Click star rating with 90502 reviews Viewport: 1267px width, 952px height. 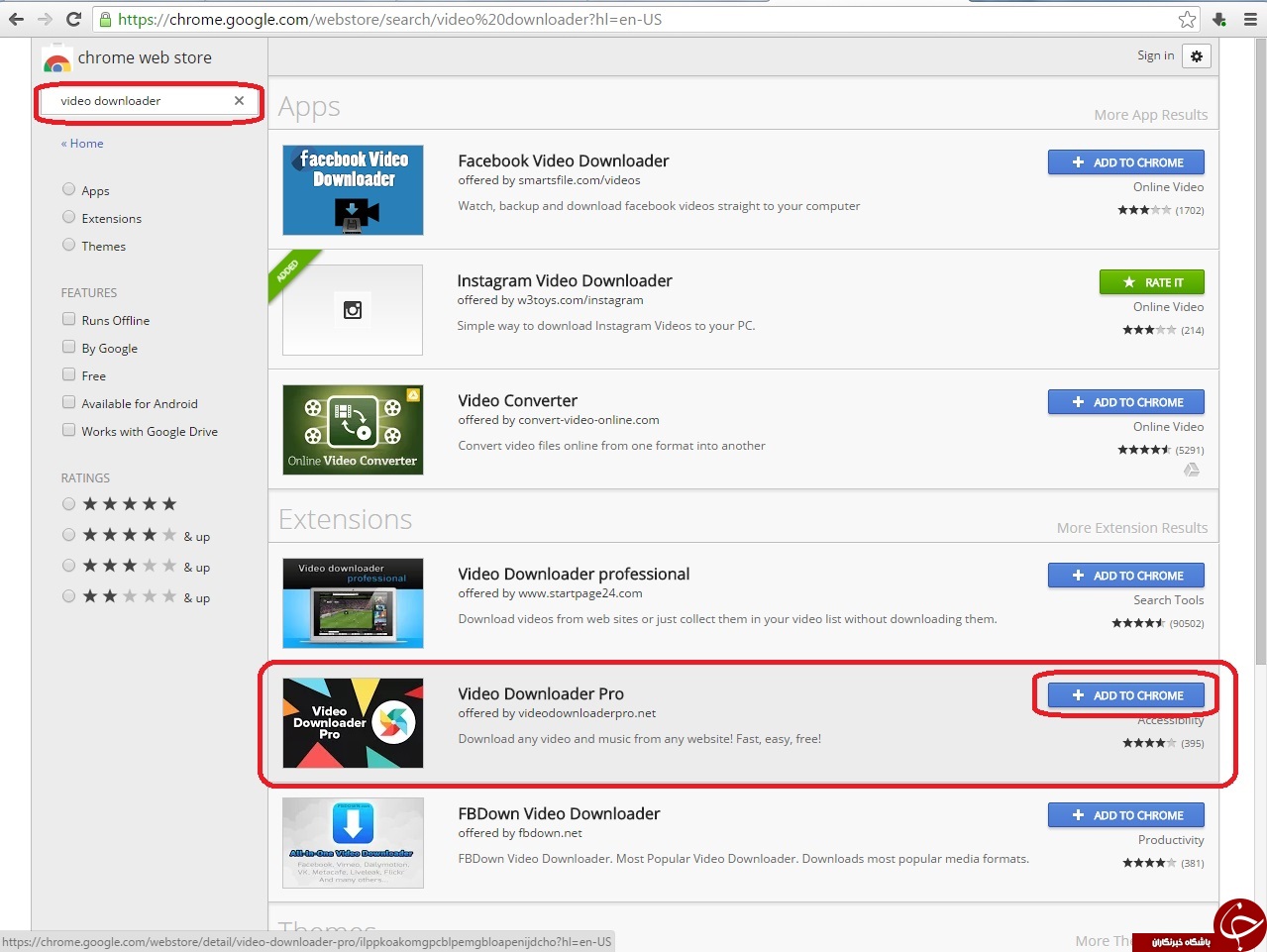coord(1138,623)
